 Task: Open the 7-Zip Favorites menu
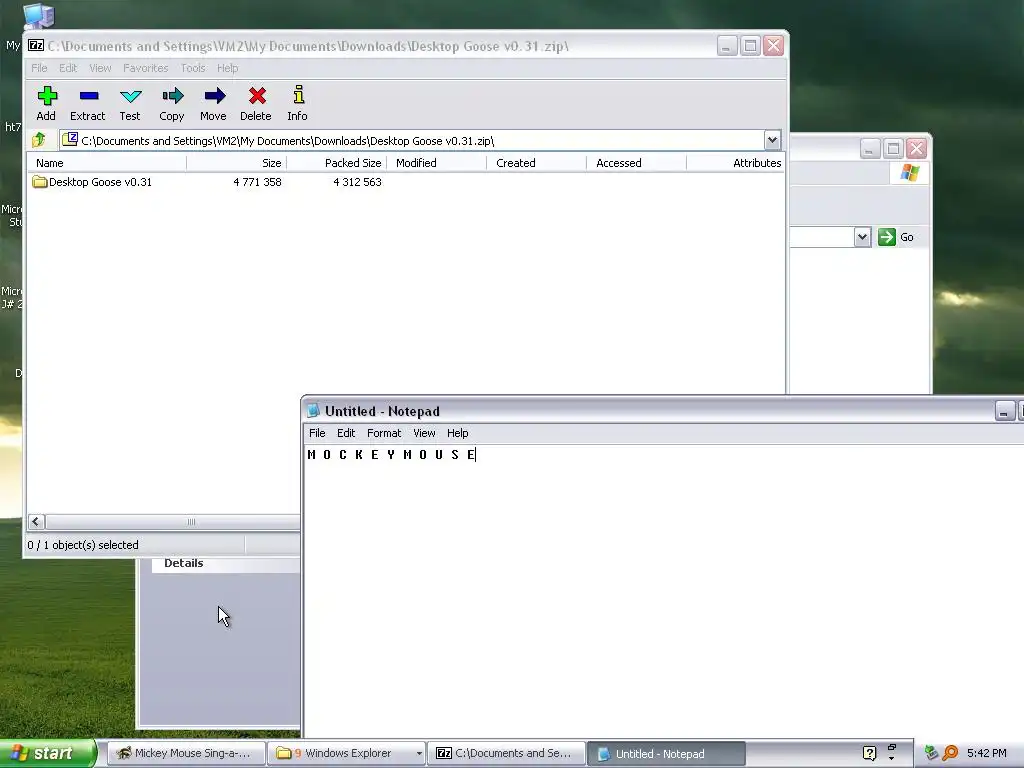point(146,68)
